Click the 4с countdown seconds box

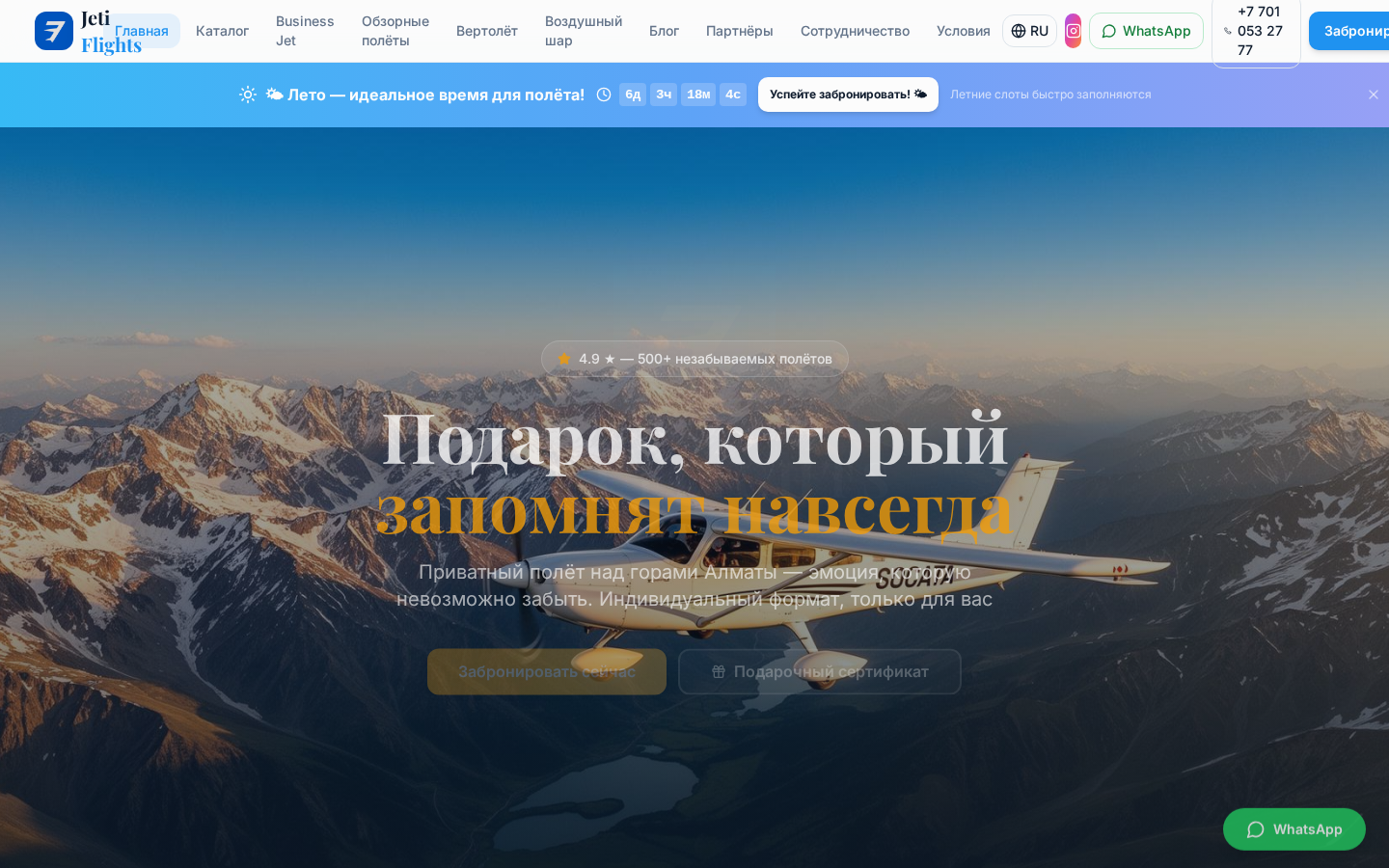[x=733, y=95]
